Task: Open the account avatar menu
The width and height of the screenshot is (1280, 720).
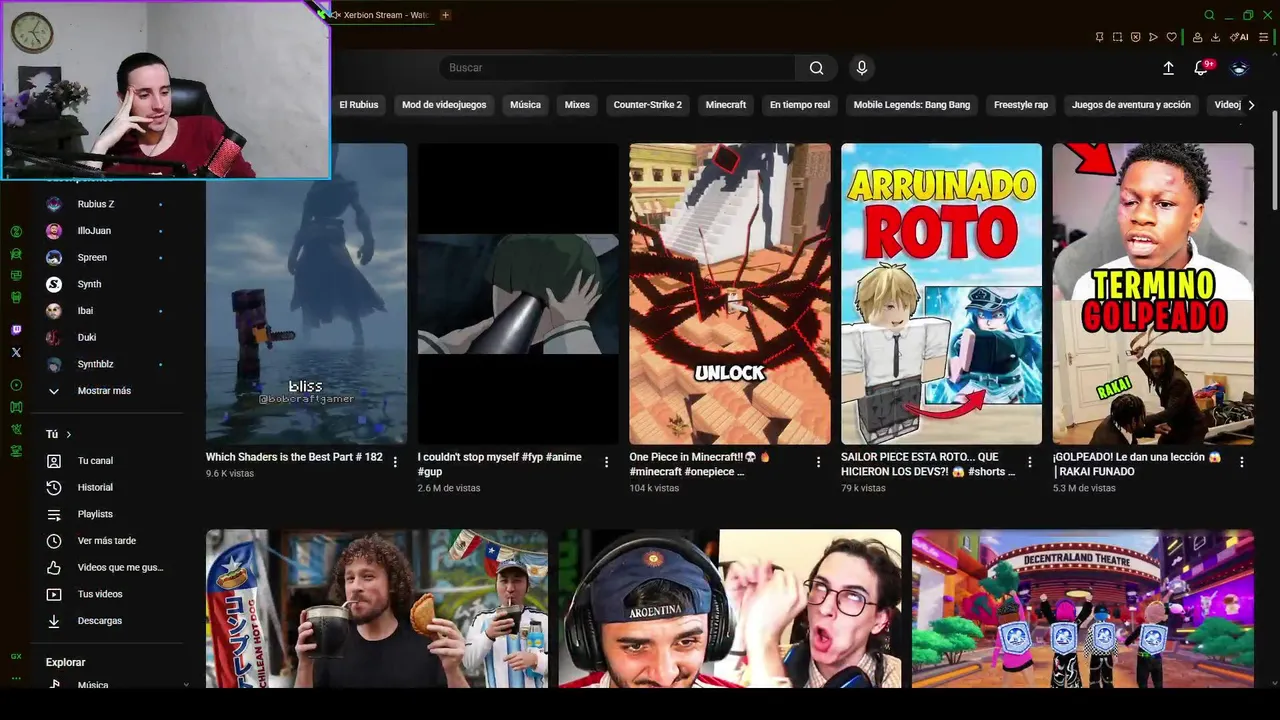Action: point(1239,68)
